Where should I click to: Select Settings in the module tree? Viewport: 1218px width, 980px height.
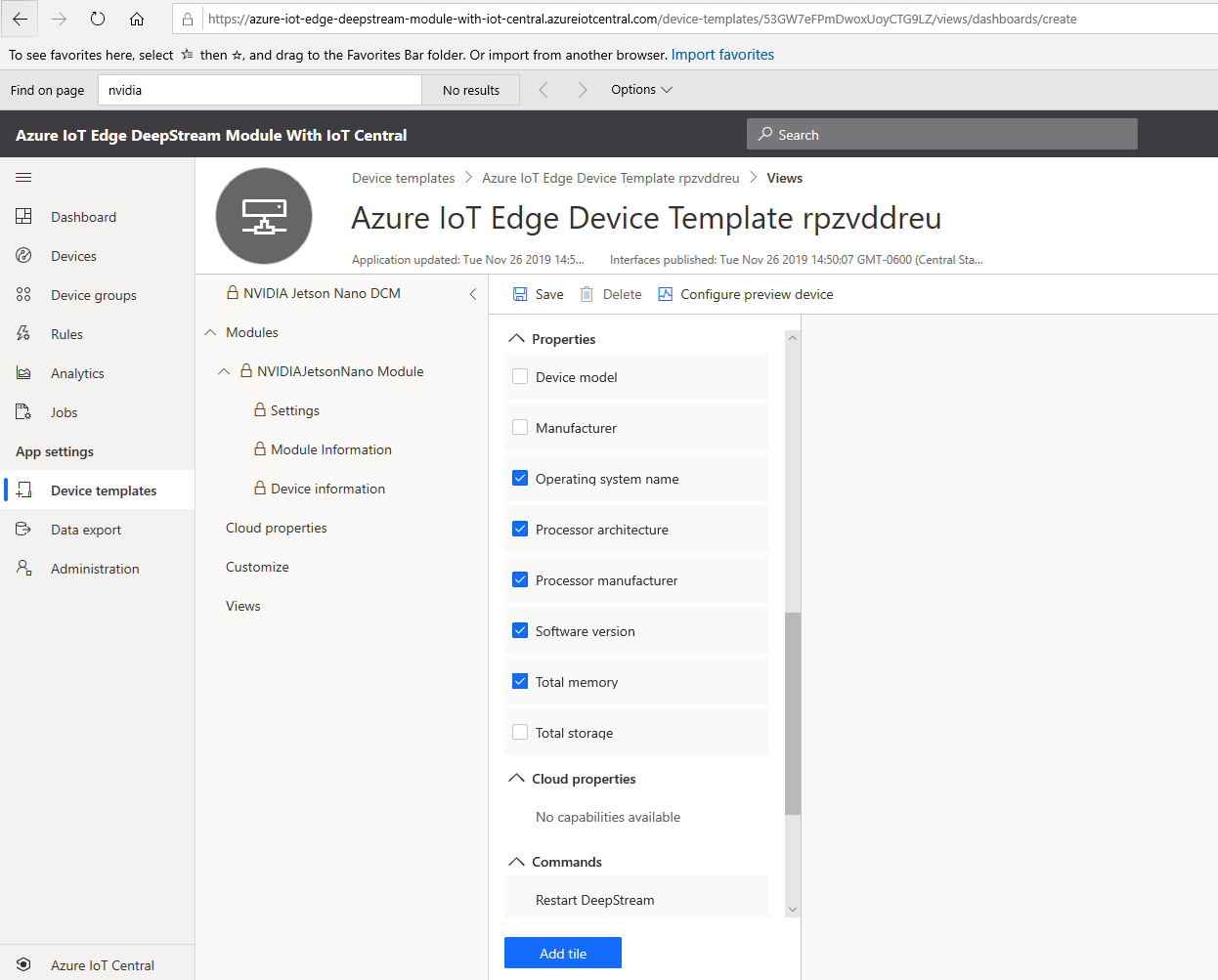click(295, 410)
